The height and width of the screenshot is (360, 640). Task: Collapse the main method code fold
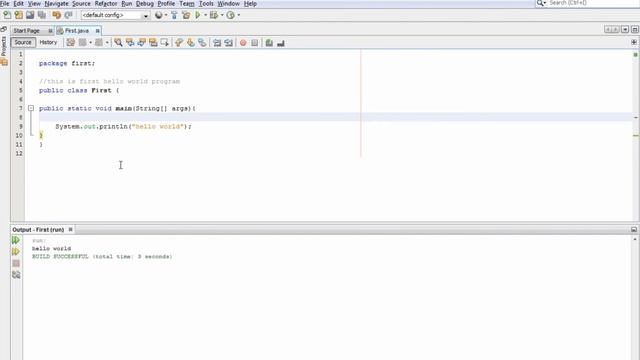(x=31, y=108)
